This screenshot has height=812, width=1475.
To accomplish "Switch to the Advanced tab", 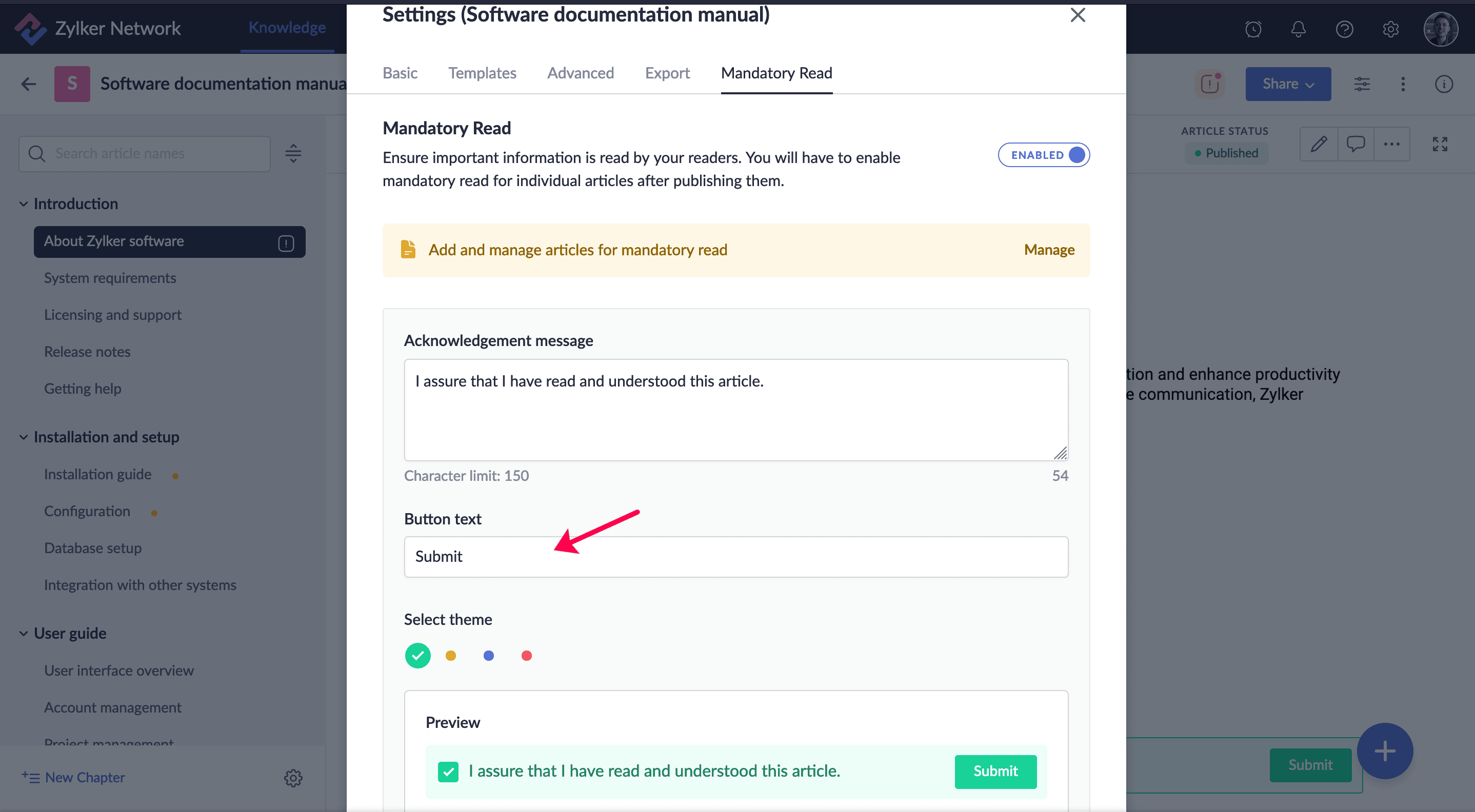I will [x=580, y=73].
